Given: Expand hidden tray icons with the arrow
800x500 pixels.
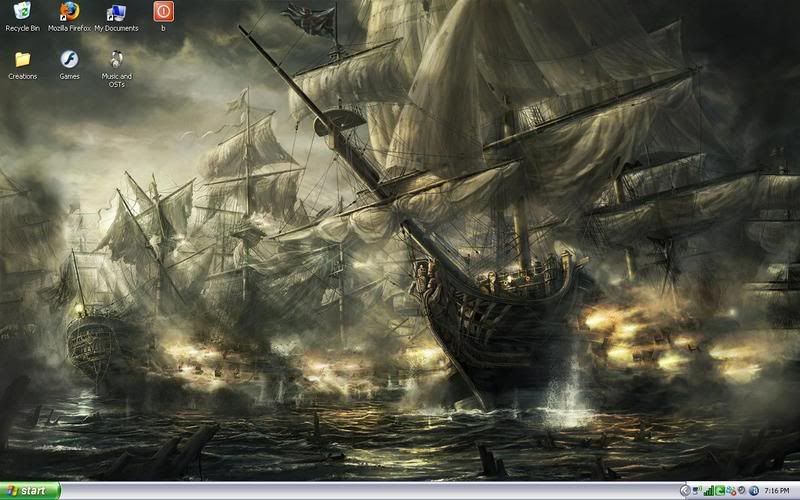Looking at the screenshot, I should click(684, 491).
